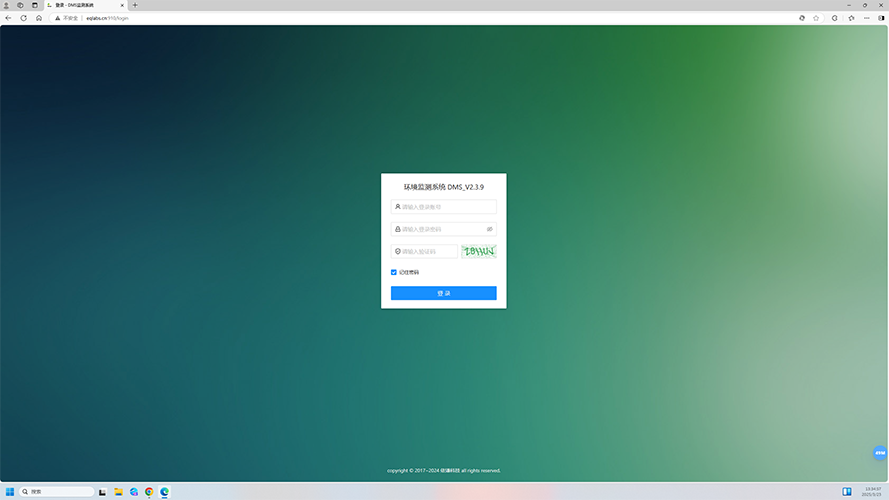Toggle password visibility eye icon
Screen dimensions: 889x500
489,229
